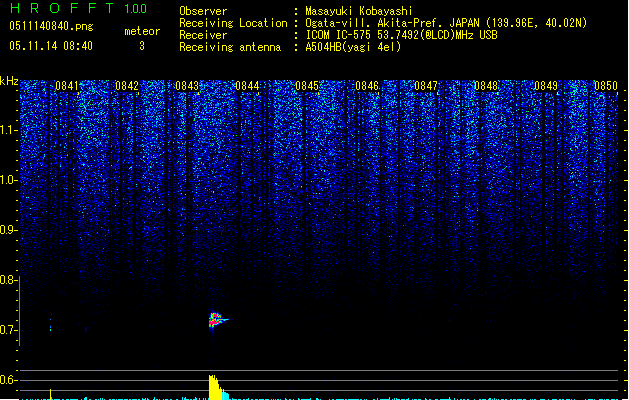Click the yellow signal intensity peak

(216, 388)
